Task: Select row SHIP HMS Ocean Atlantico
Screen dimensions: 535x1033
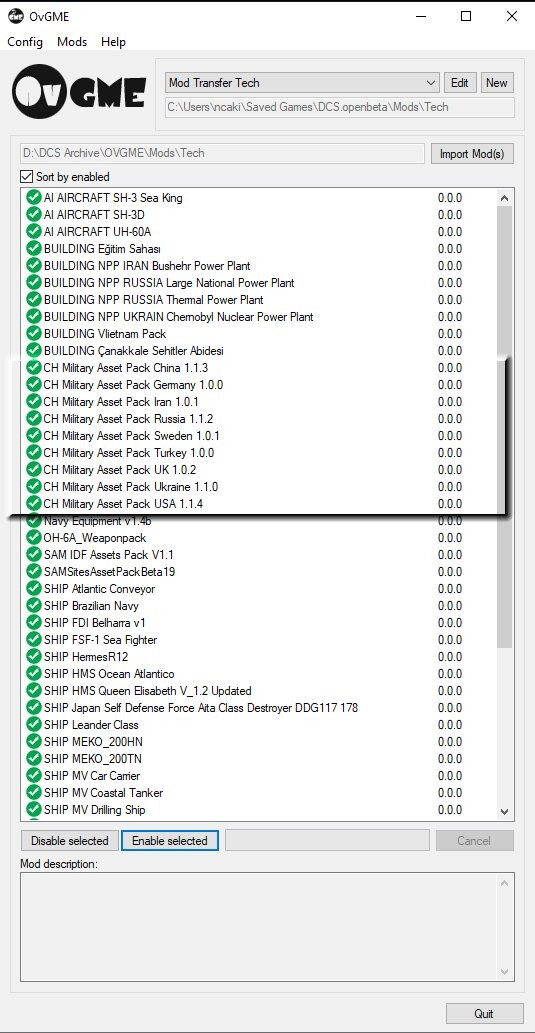Action: (x=260, y=674)
